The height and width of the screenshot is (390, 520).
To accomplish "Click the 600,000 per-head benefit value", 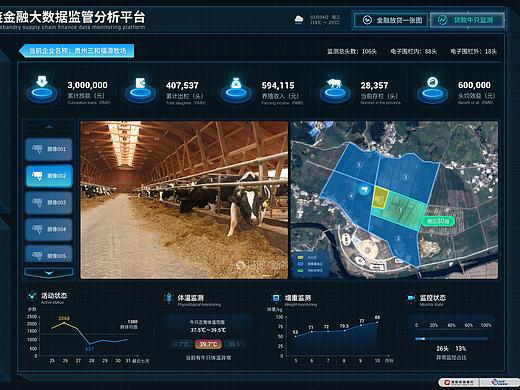I will point(474,85).
